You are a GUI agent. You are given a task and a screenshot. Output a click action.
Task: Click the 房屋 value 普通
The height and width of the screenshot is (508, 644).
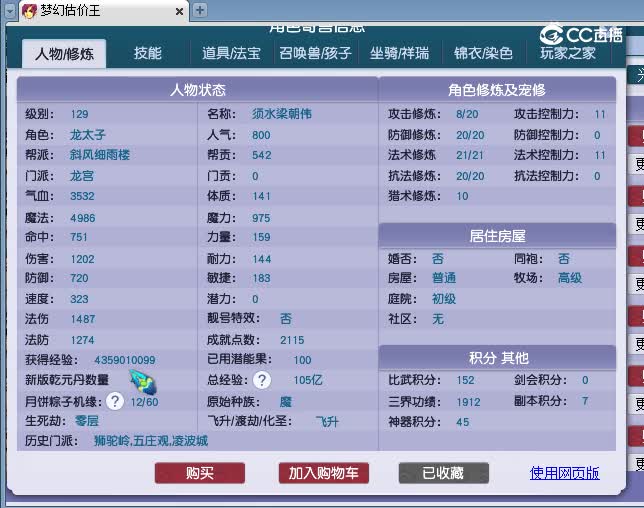click(x=444, y=278)
